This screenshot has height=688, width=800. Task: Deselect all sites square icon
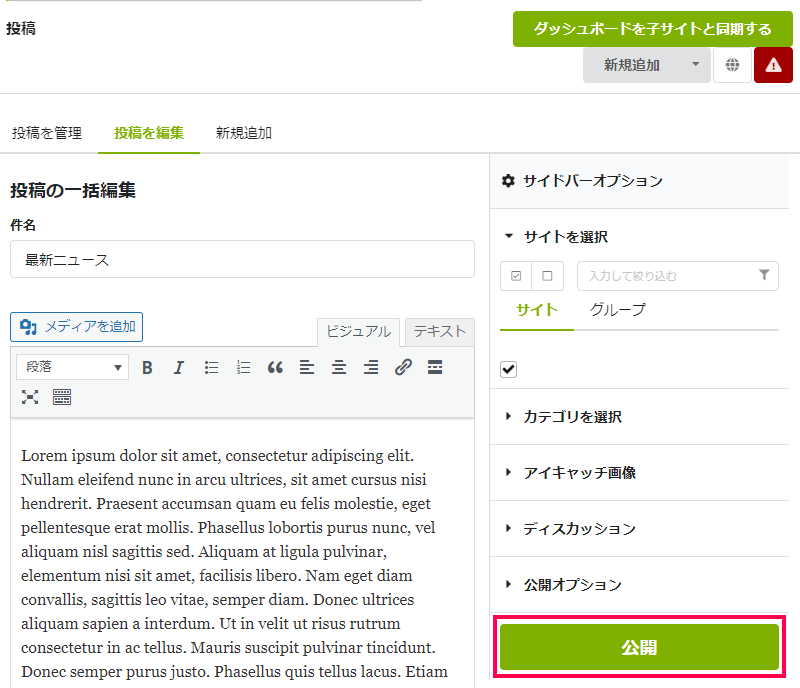[547, 276]
